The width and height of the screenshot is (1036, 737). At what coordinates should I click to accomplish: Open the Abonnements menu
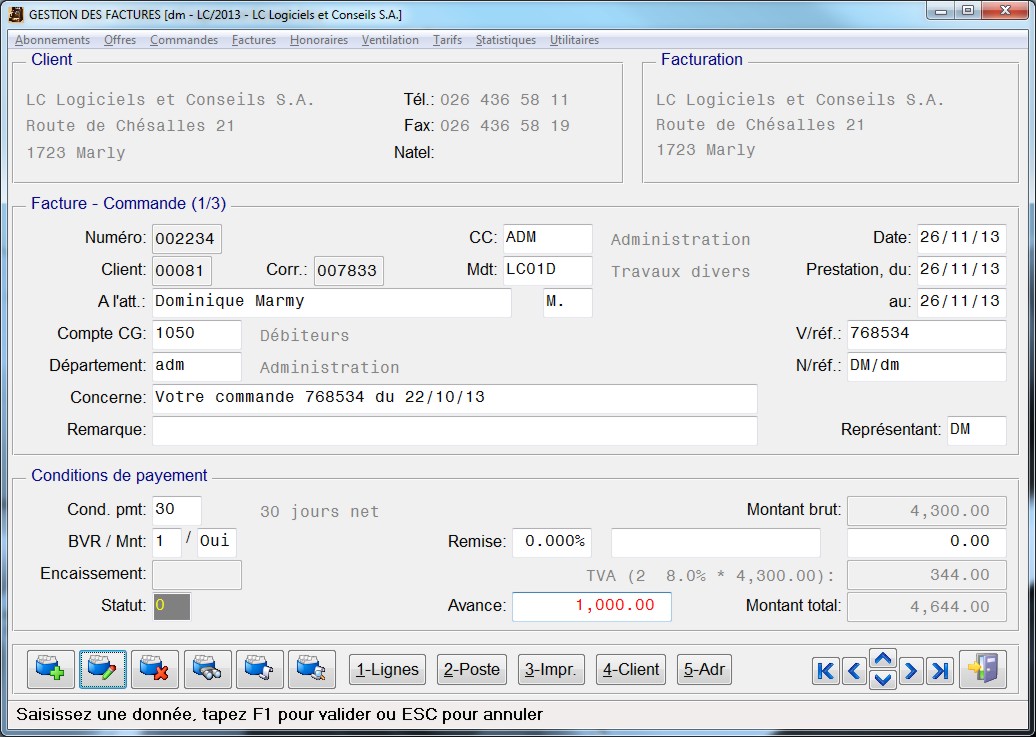click(52, 40)
